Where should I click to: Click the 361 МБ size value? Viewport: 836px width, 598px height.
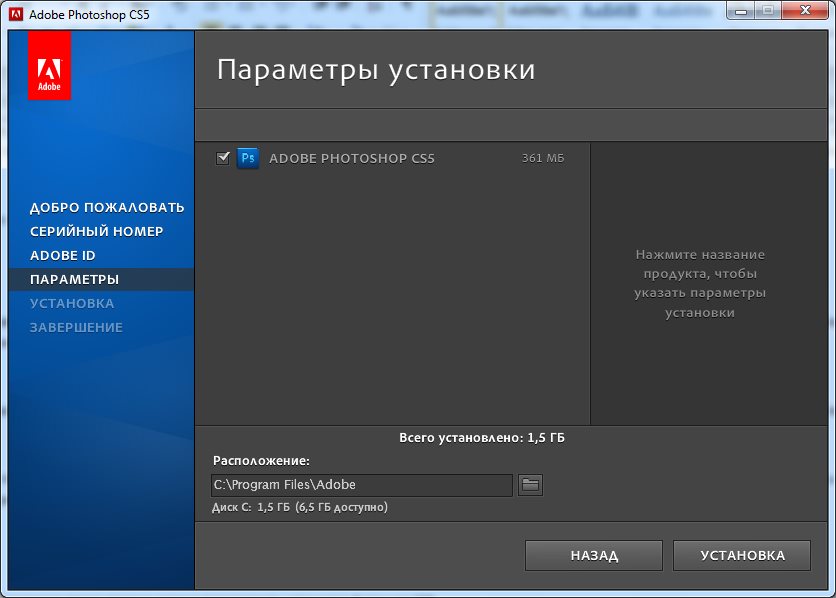(543, 158)
